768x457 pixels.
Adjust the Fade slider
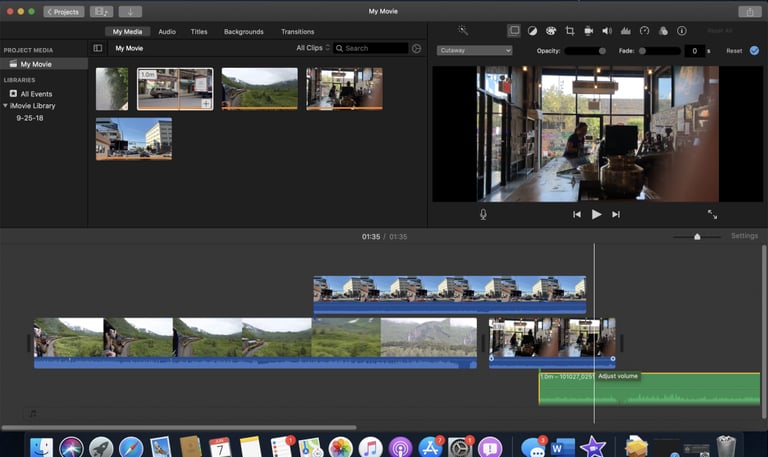(x=659, y=51)
